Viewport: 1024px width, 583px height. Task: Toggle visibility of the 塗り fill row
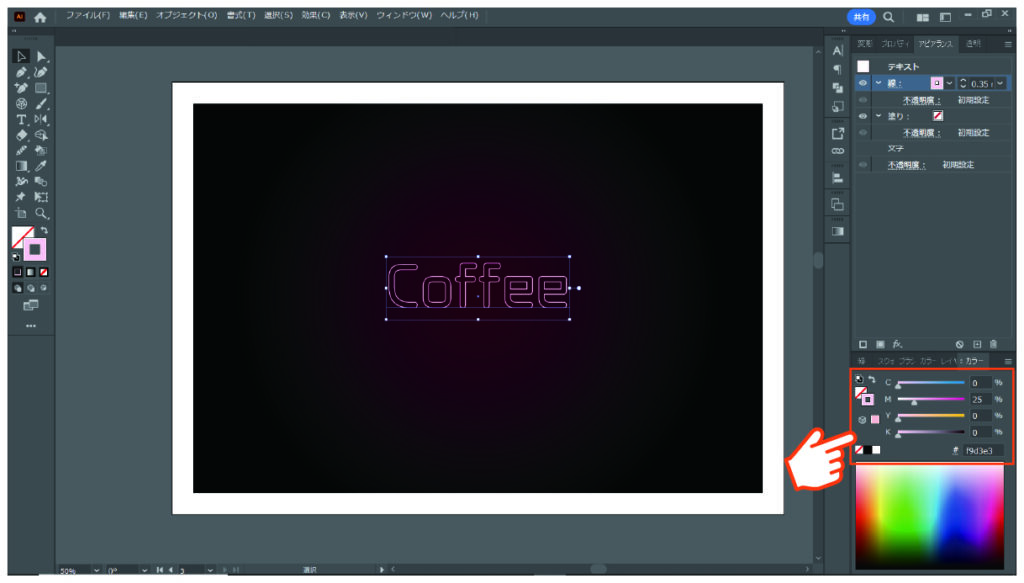tap(863, 116)
